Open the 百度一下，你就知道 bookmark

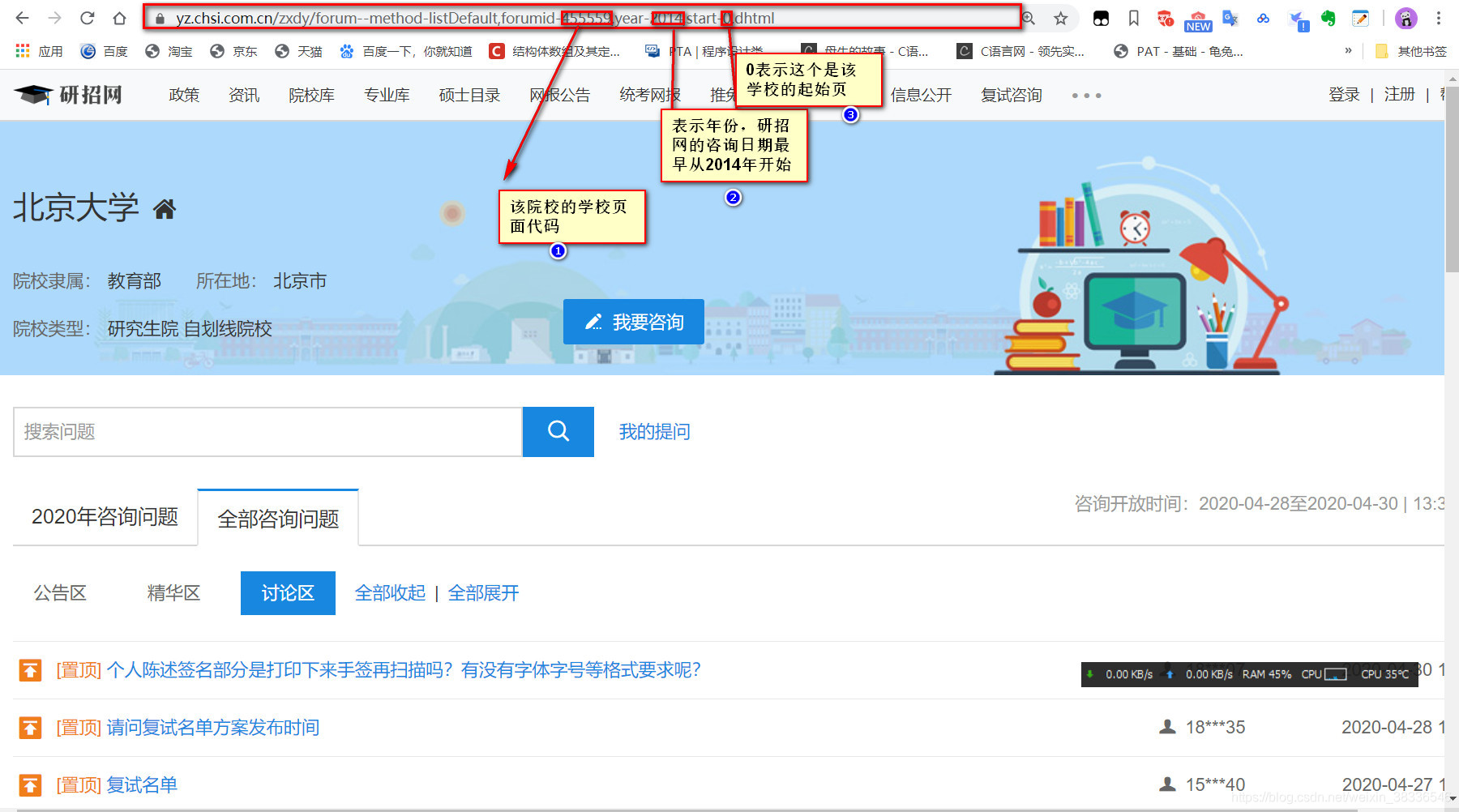coord(405,51)
